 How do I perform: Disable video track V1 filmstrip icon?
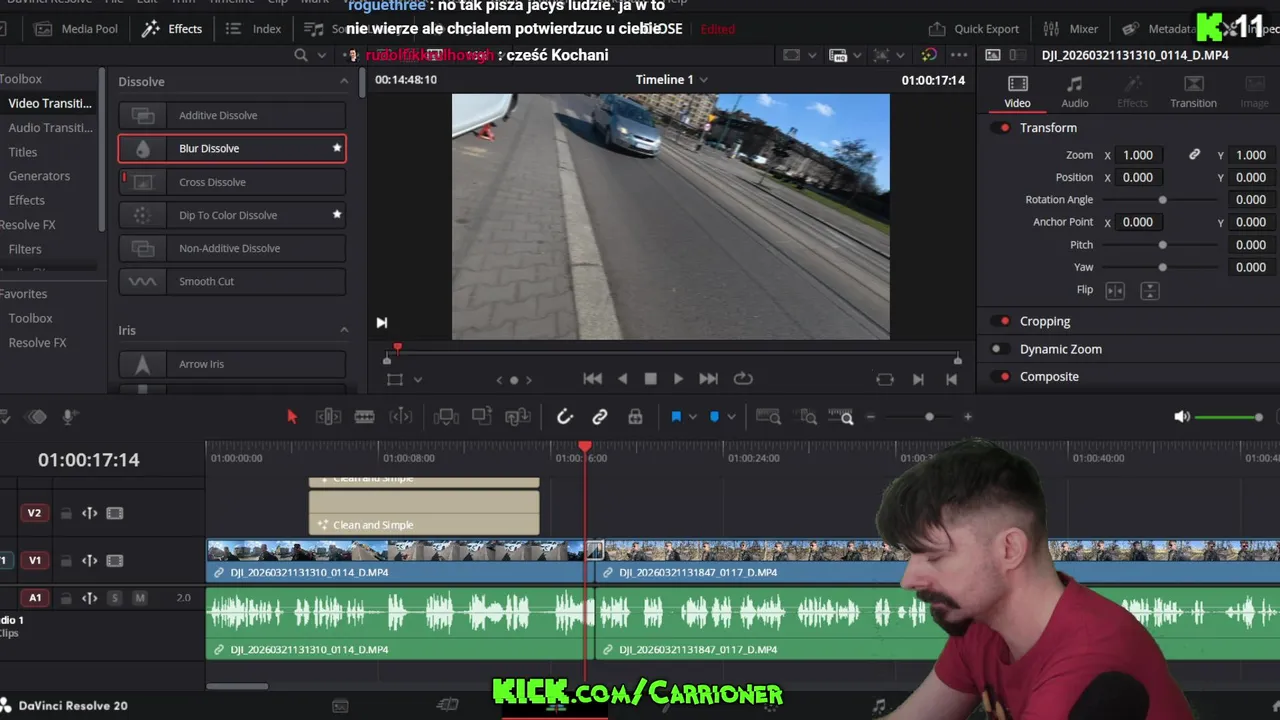[115, 561]
